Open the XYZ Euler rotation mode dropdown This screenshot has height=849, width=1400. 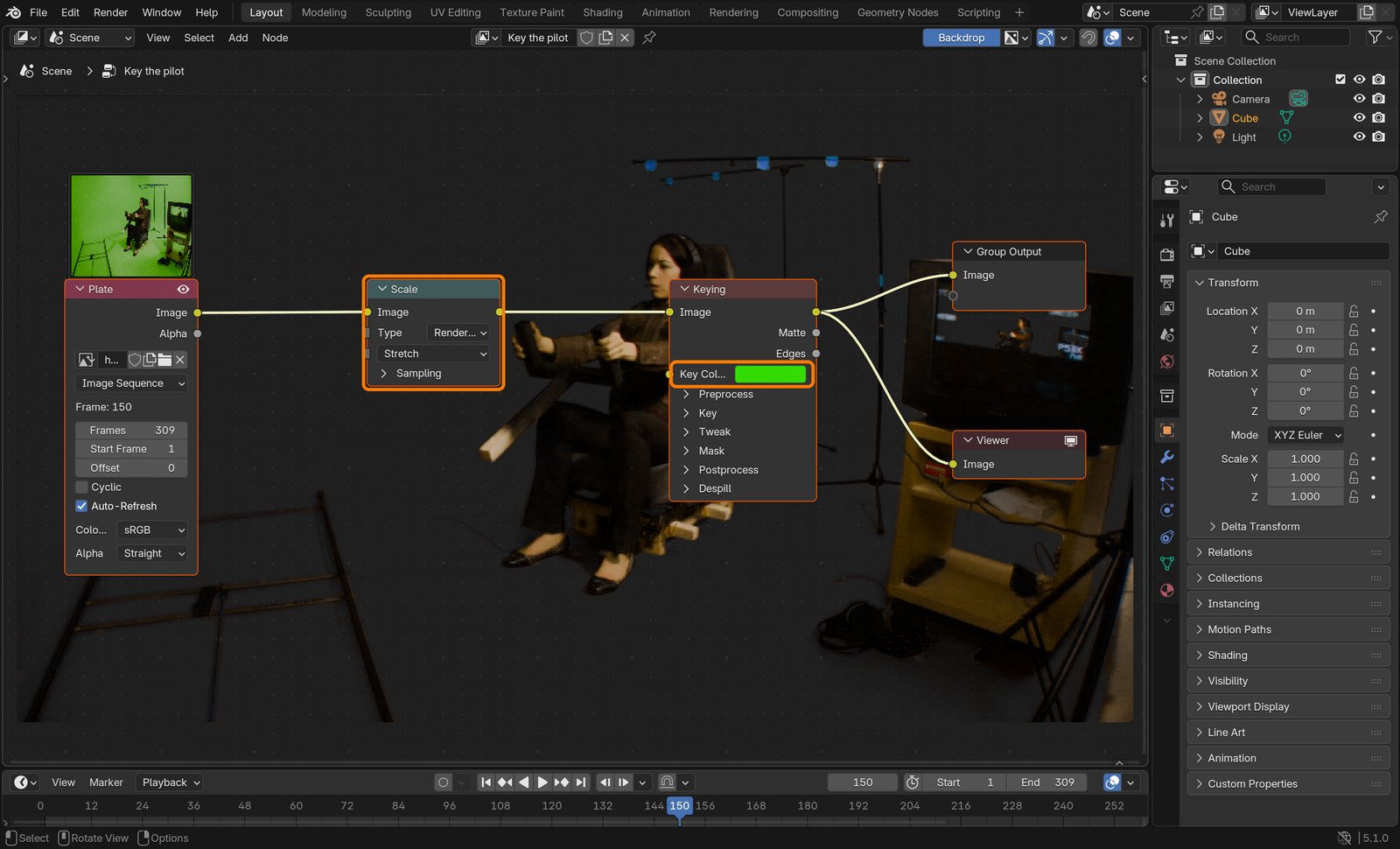point(1305,435)
